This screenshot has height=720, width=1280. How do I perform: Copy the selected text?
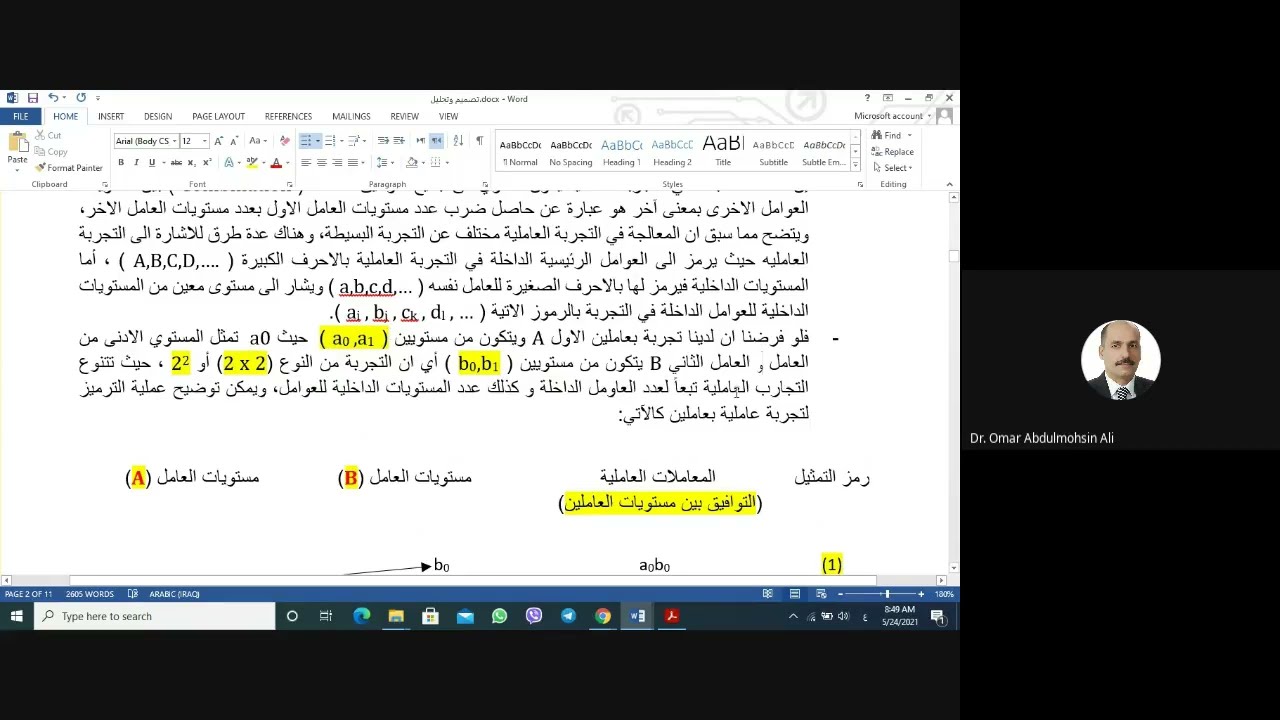coord(50,152)
